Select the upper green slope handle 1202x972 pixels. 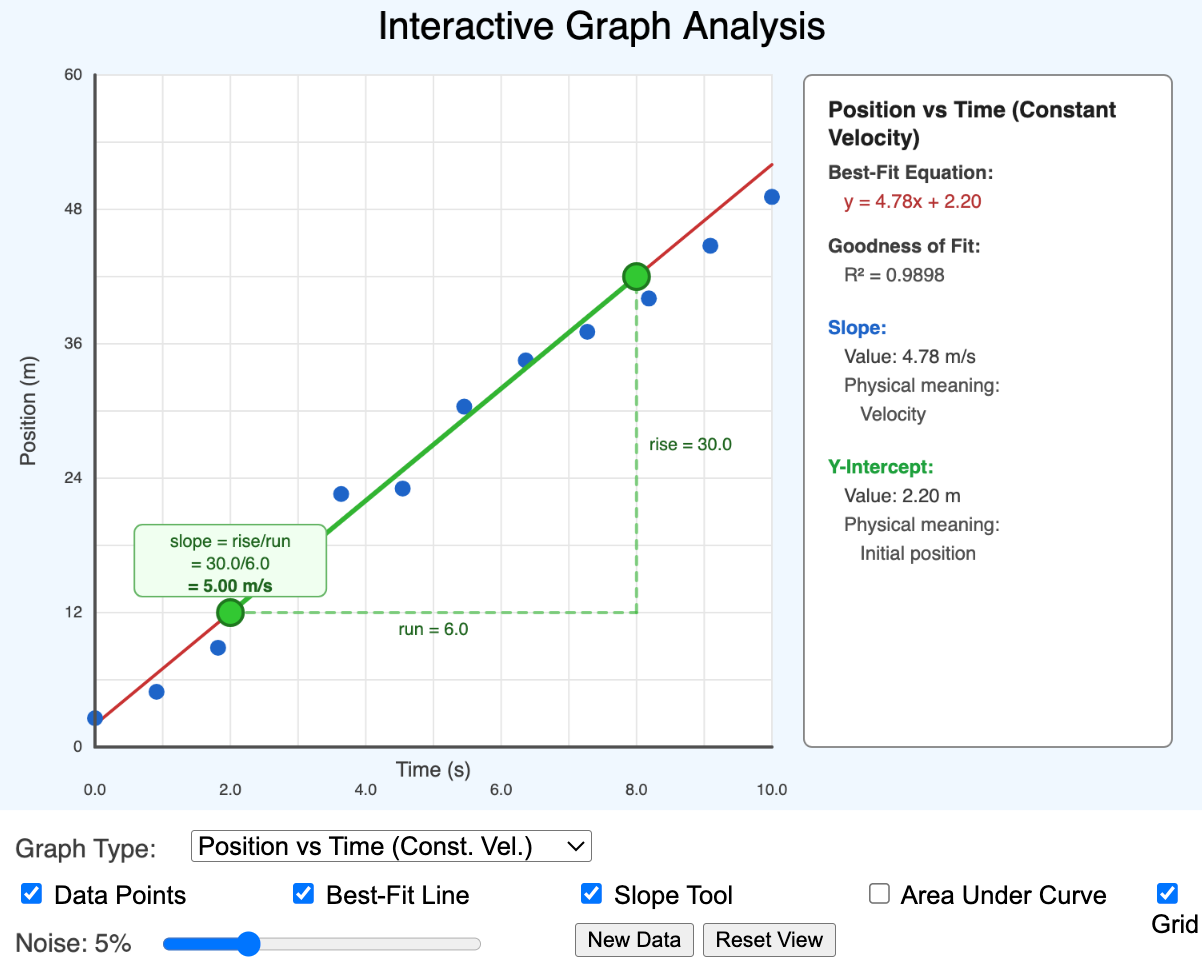click(x=636, y=276)
